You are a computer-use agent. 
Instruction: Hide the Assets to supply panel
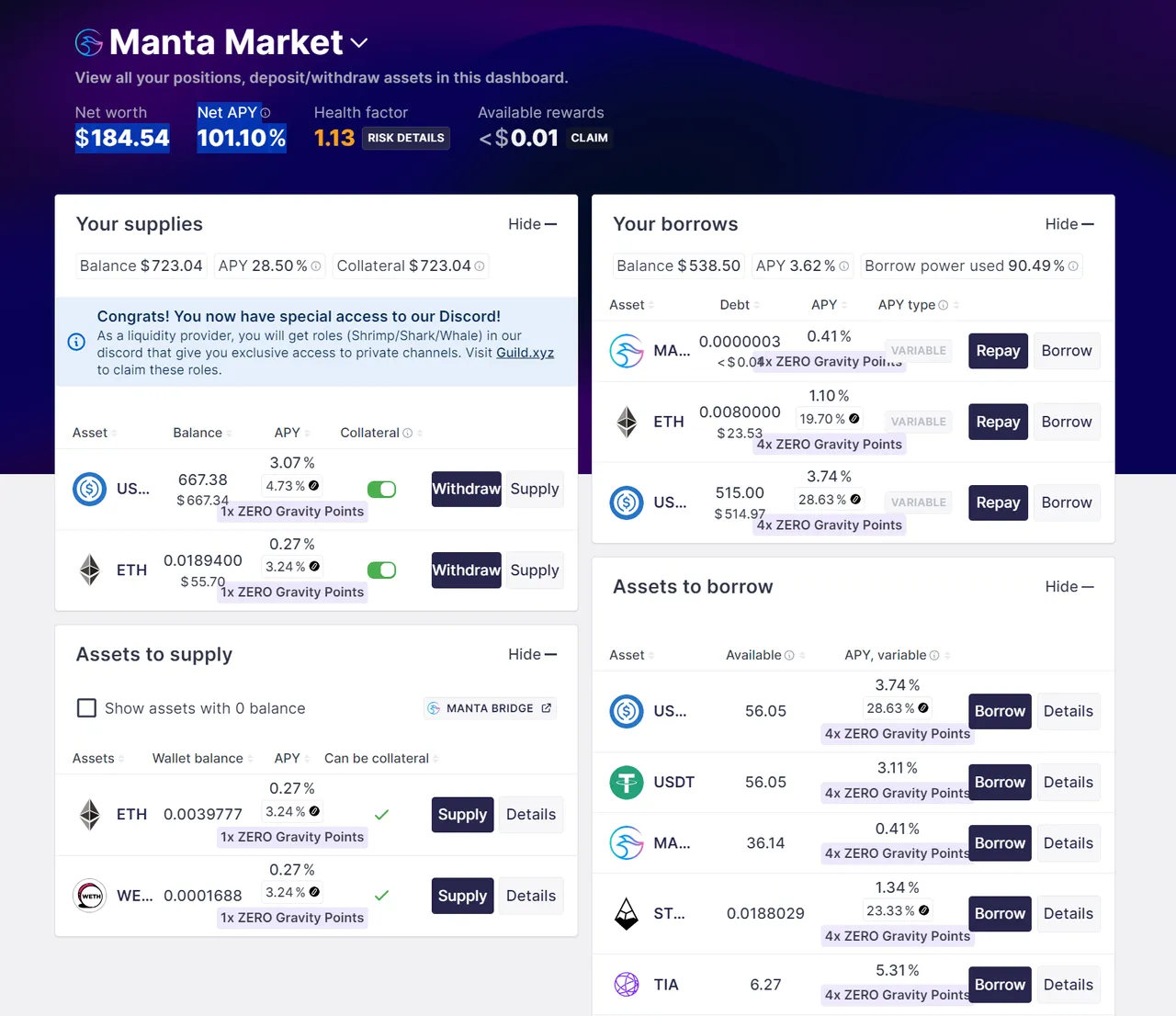(x=532, y=654)
